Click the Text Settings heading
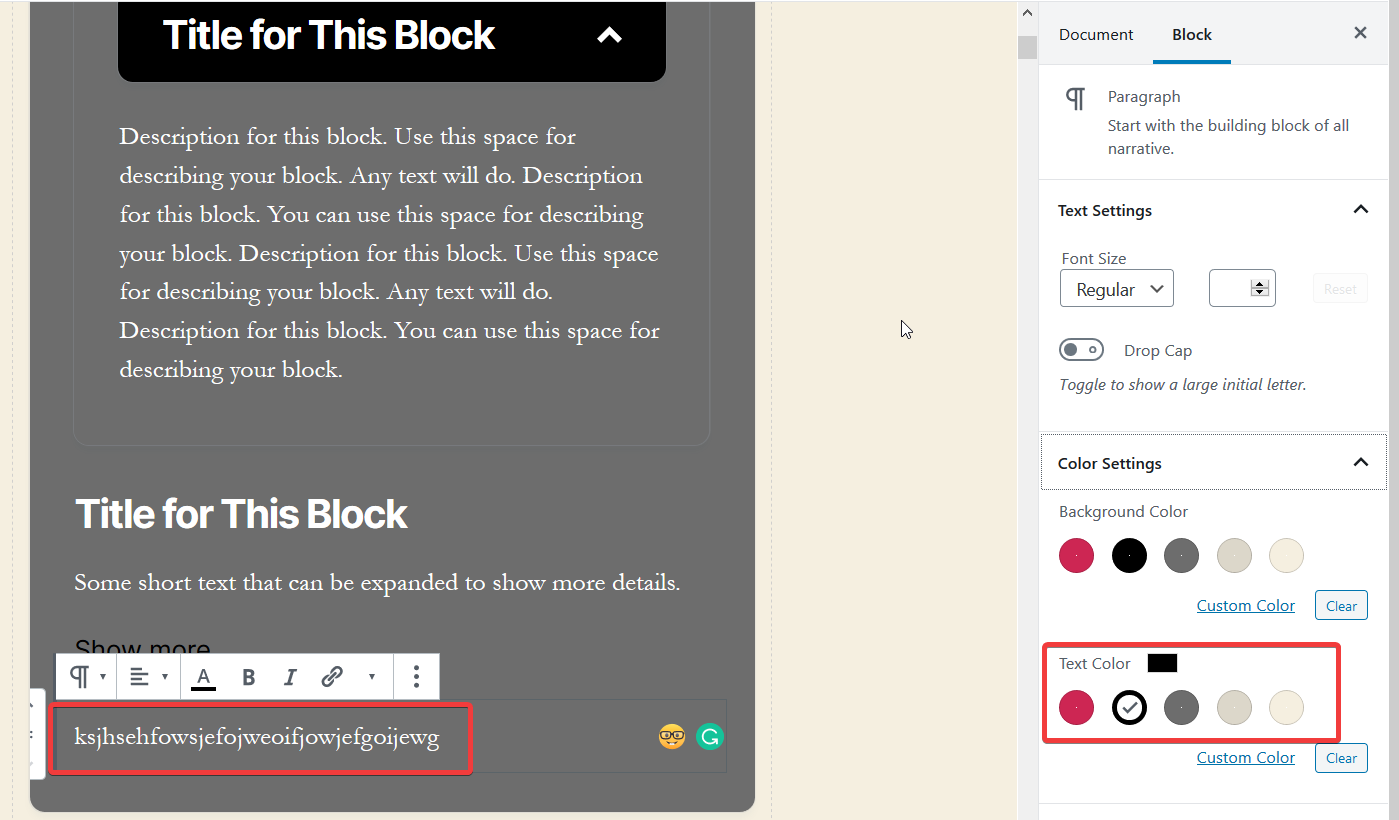The image size is (1399, 820). click(1105, 210)
